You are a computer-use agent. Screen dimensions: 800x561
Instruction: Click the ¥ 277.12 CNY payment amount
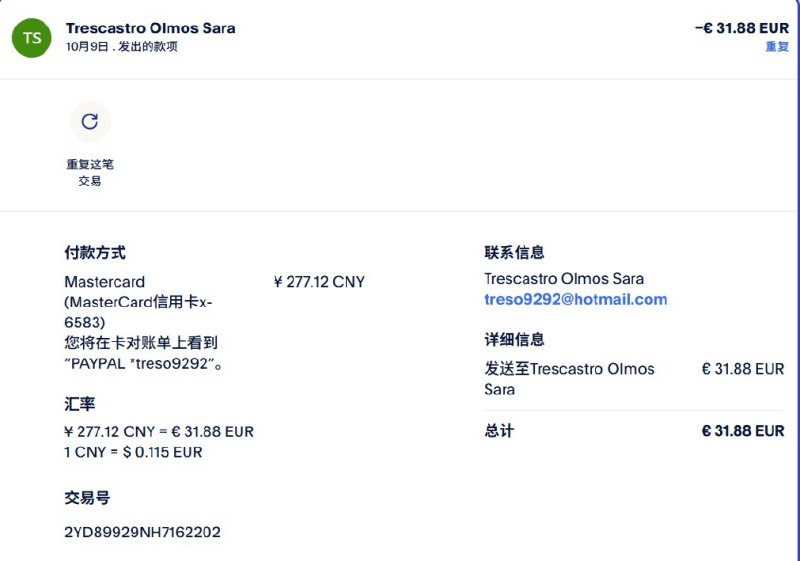pos(319,282)
